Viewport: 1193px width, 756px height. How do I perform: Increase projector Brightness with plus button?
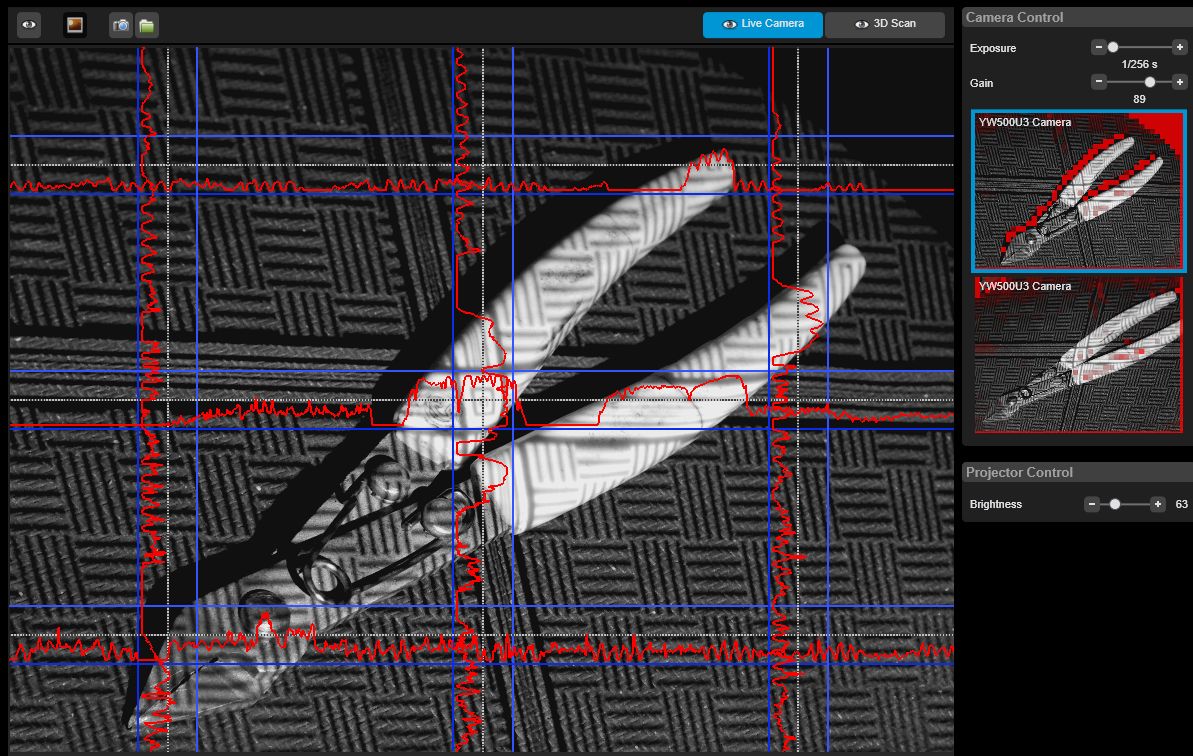1157,504
